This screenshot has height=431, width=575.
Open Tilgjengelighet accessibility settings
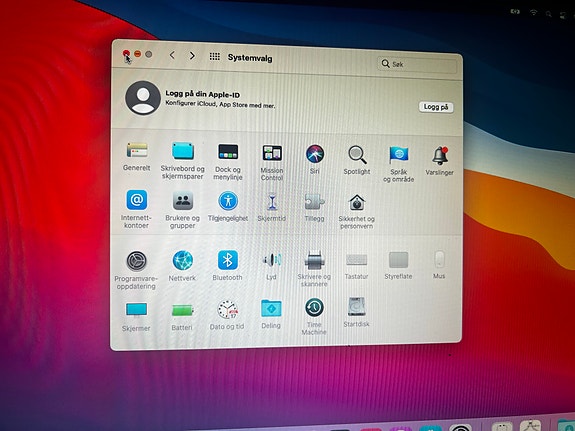(228, 201)
